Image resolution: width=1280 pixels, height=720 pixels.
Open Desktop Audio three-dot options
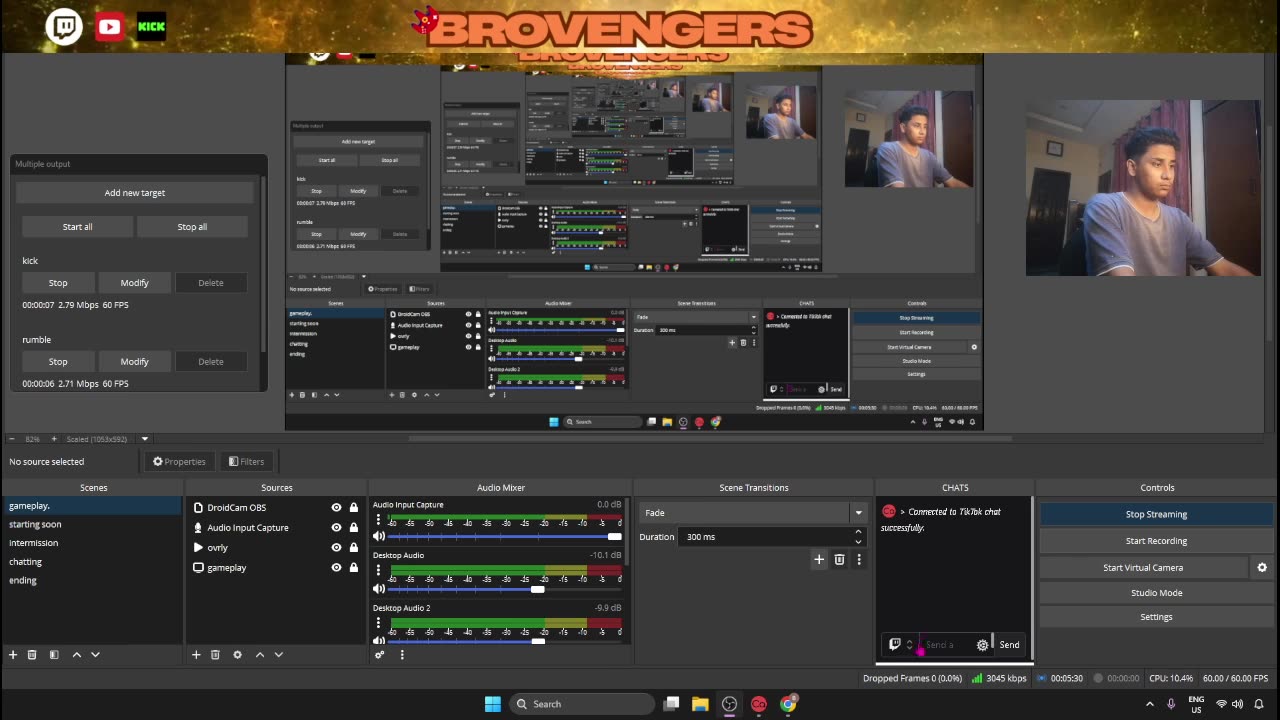[378, 572]
